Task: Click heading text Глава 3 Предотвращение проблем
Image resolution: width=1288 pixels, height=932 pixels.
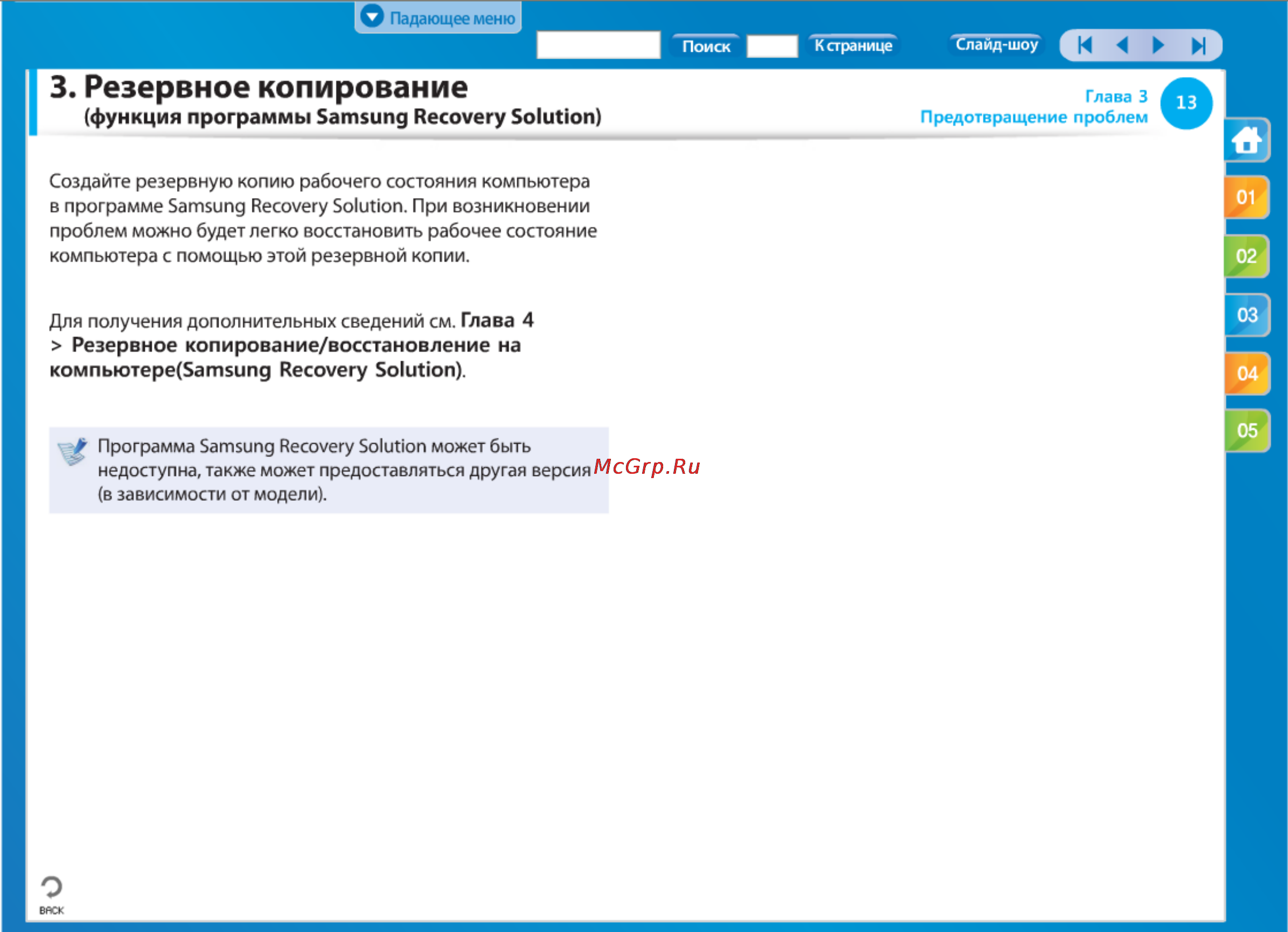Action: [1034, 107]
